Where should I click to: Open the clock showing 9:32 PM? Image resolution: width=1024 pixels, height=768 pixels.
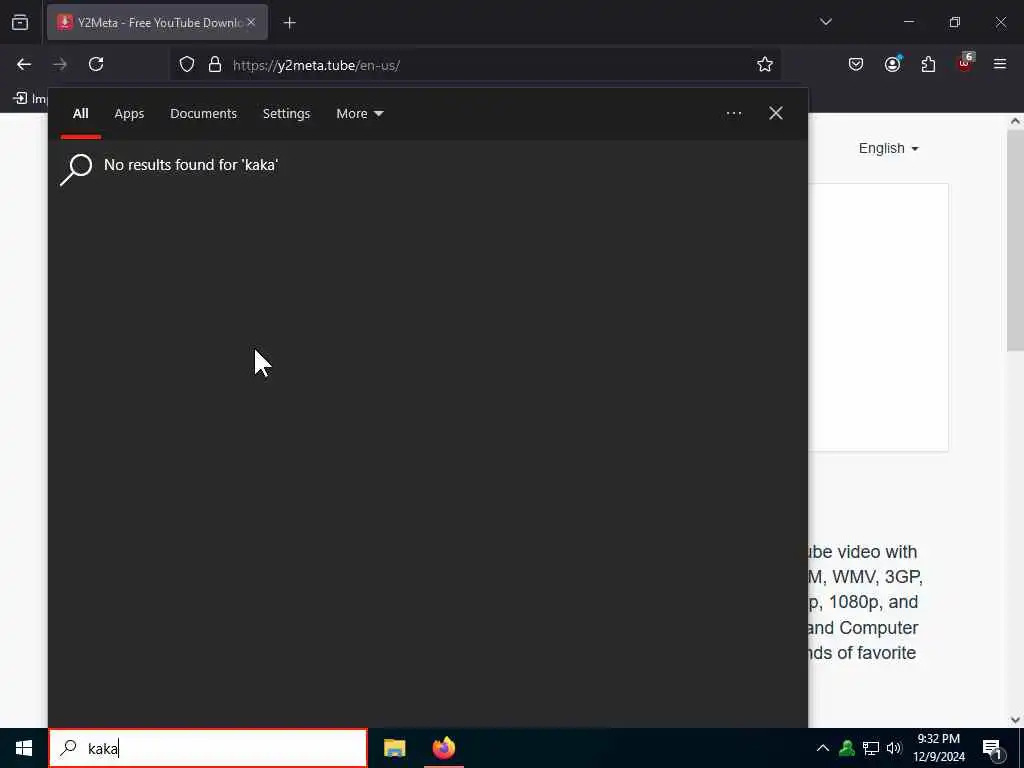click(938, 748)
